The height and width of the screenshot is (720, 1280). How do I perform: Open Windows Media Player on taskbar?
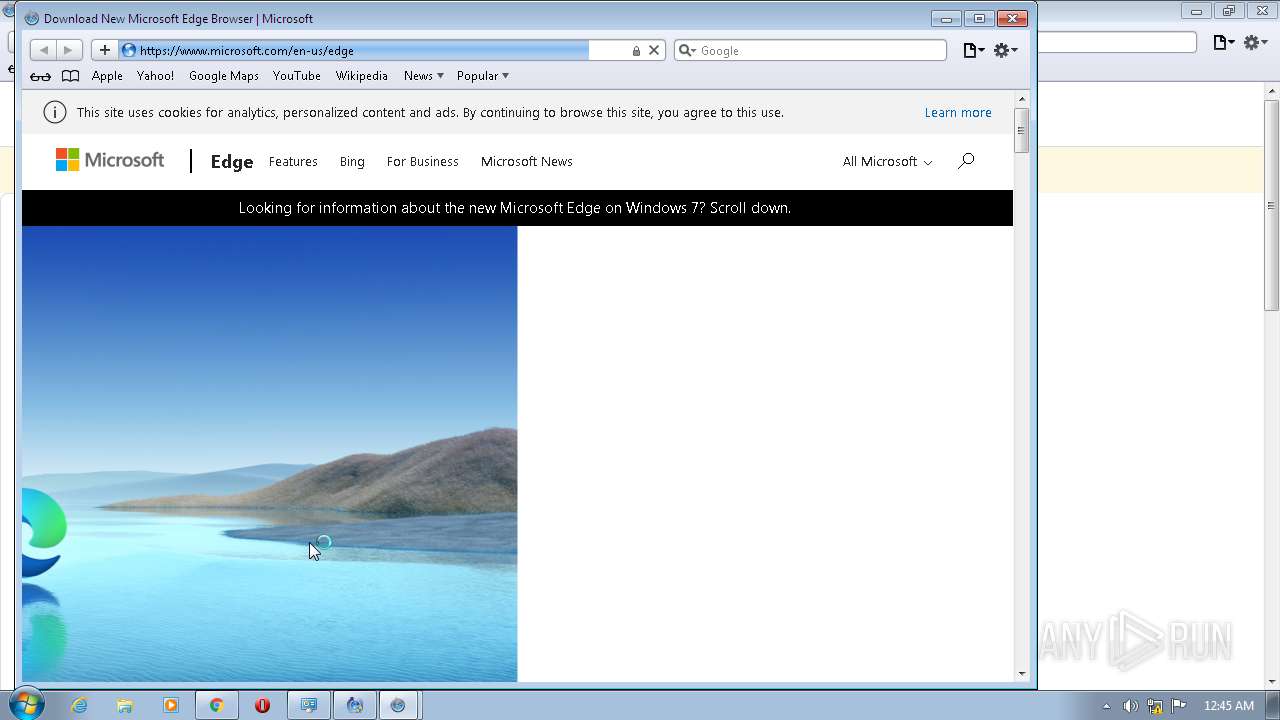tap(170, 705)
